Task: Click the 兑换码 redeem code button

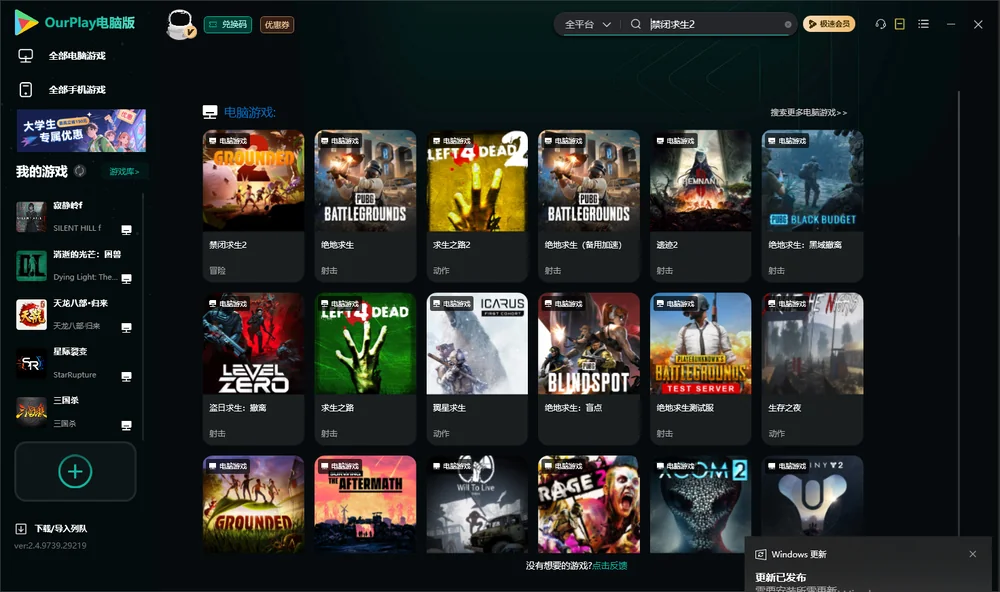Action: [228, 24]
